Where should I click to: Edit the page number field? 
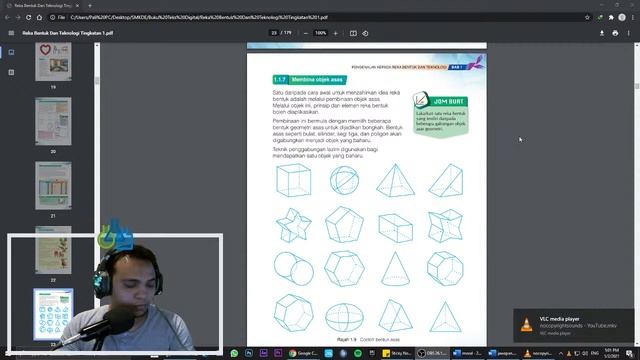pyautogui.click(x=274, y=33)
